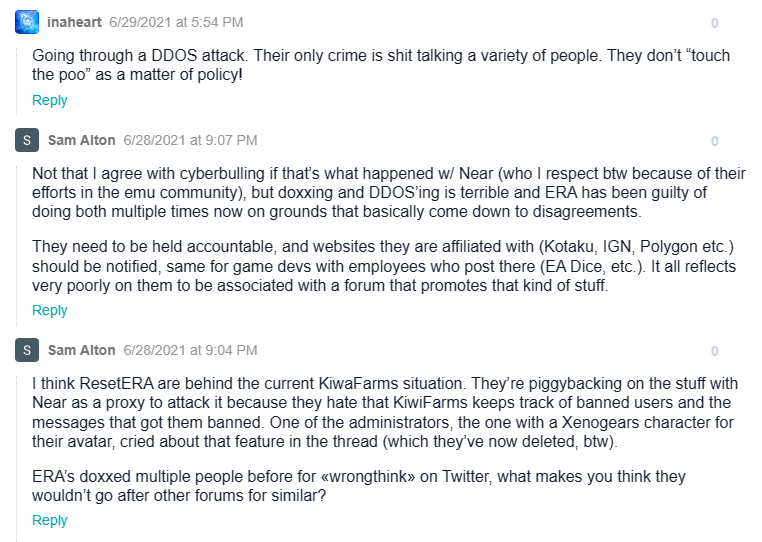The width and height of the screenshot is (762, 542).
Task: Click the vote count on the 9:04 PM comment
Action: (x=714, y=351)
